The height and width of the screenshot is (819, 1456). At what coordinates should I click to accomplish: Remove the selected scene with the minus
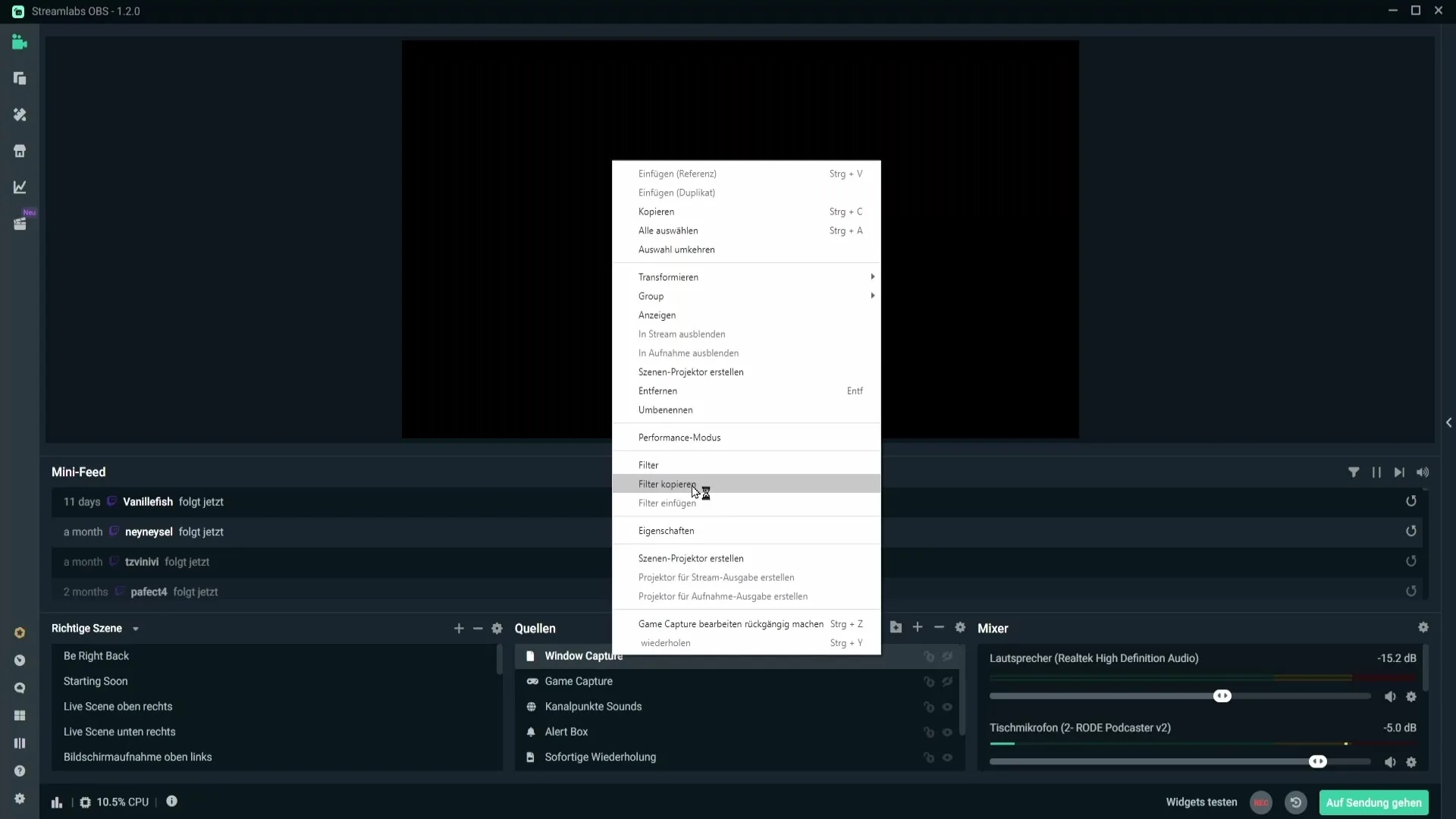point(478,629)
